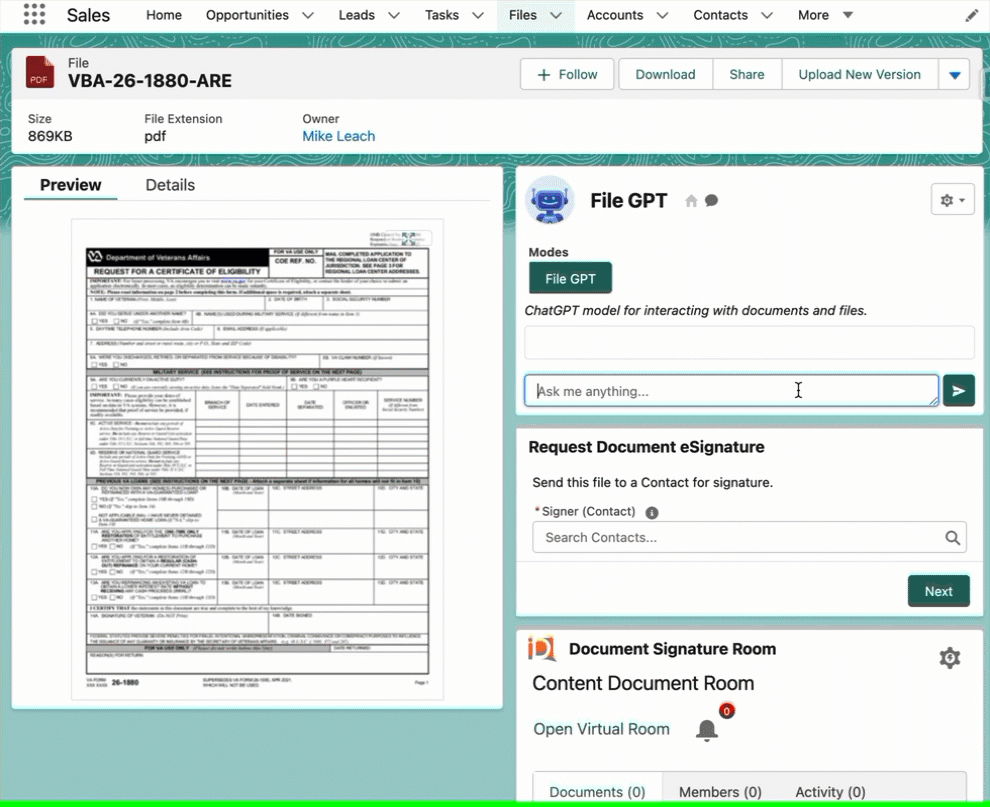Click Upload New Version
The width and height of the screenshot is (990, 807).
tap(859, 75)
